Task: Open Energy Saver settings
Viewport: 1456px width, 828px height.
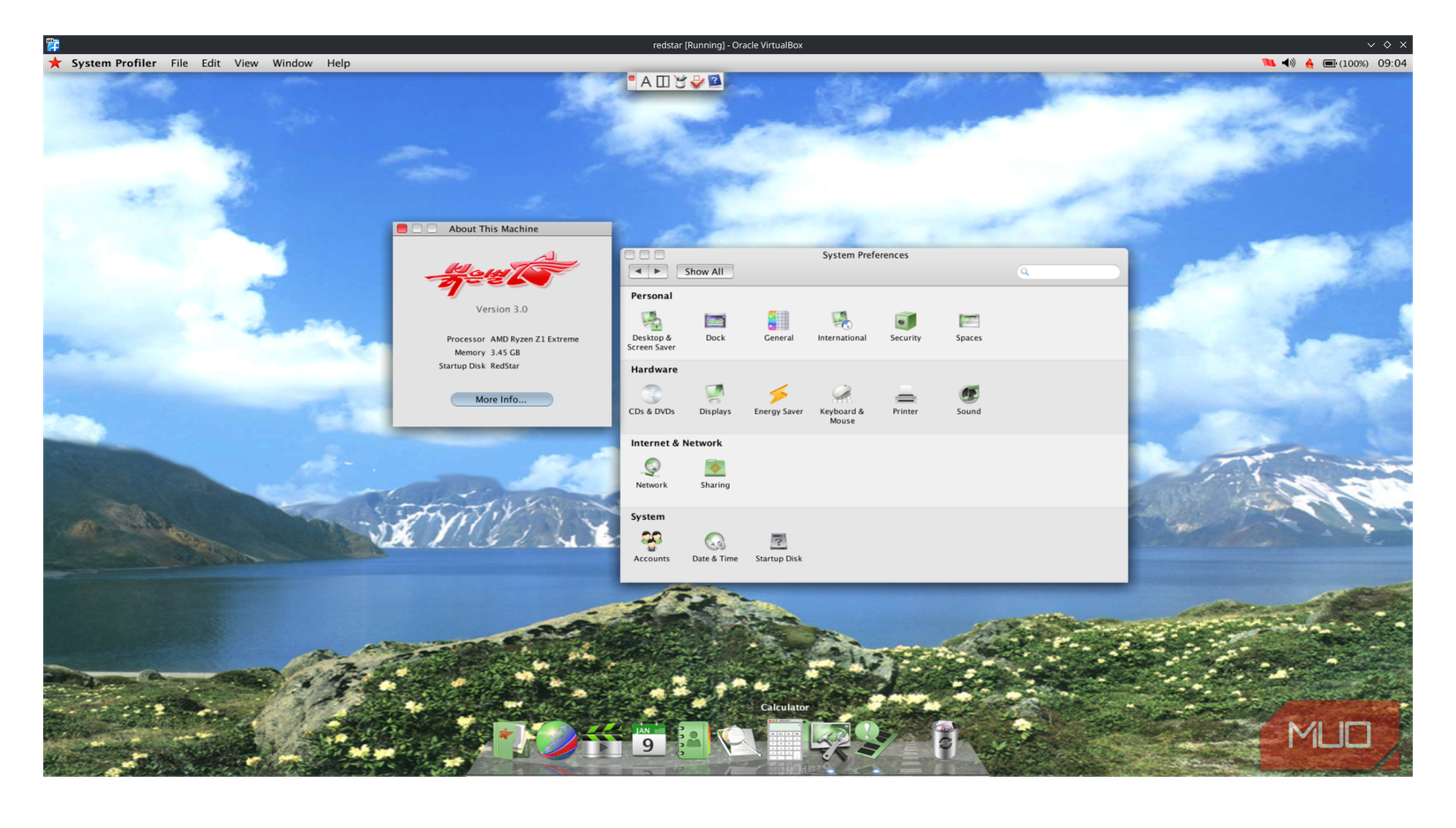Action: pyautogui.click(x=777, y=395)
